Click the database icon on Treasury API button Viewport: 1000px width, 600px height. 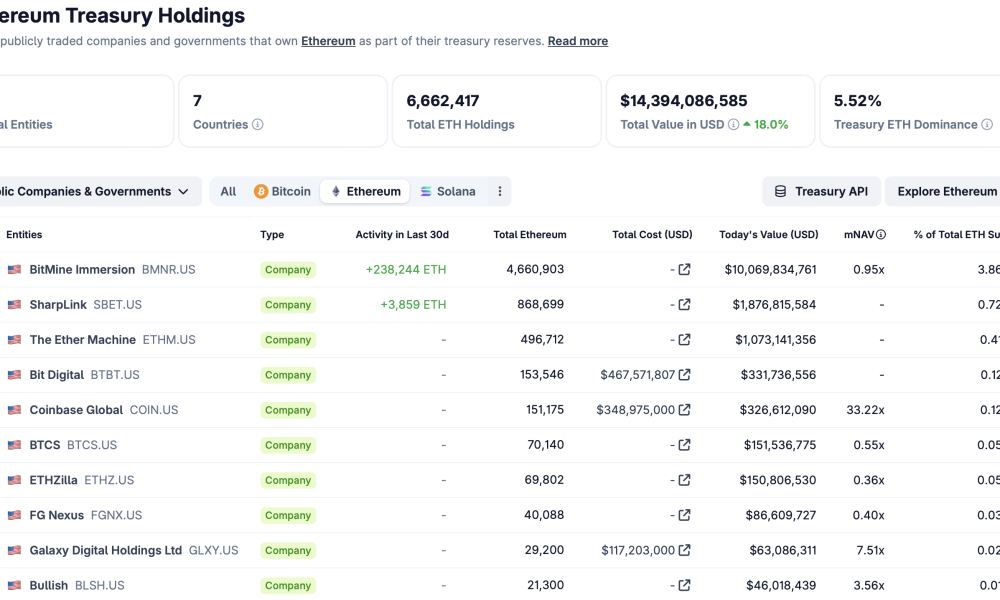(779, 190)
